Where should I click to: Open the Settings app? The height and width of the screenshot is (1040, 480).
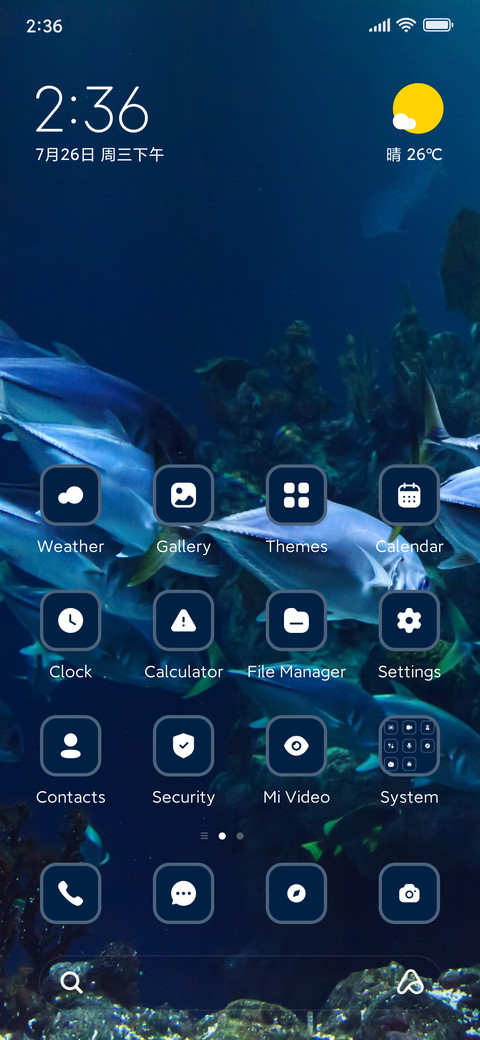tap(409, 621)
